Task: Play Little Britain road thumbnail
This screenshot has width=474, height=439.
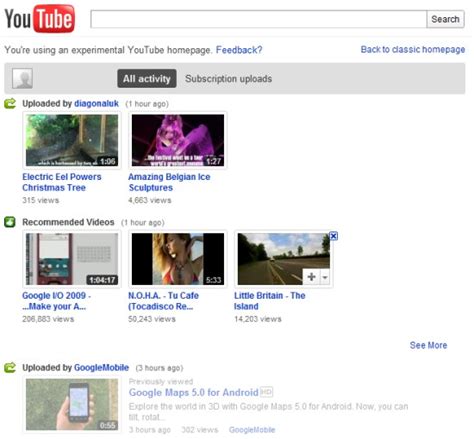Action: point(283,259)
